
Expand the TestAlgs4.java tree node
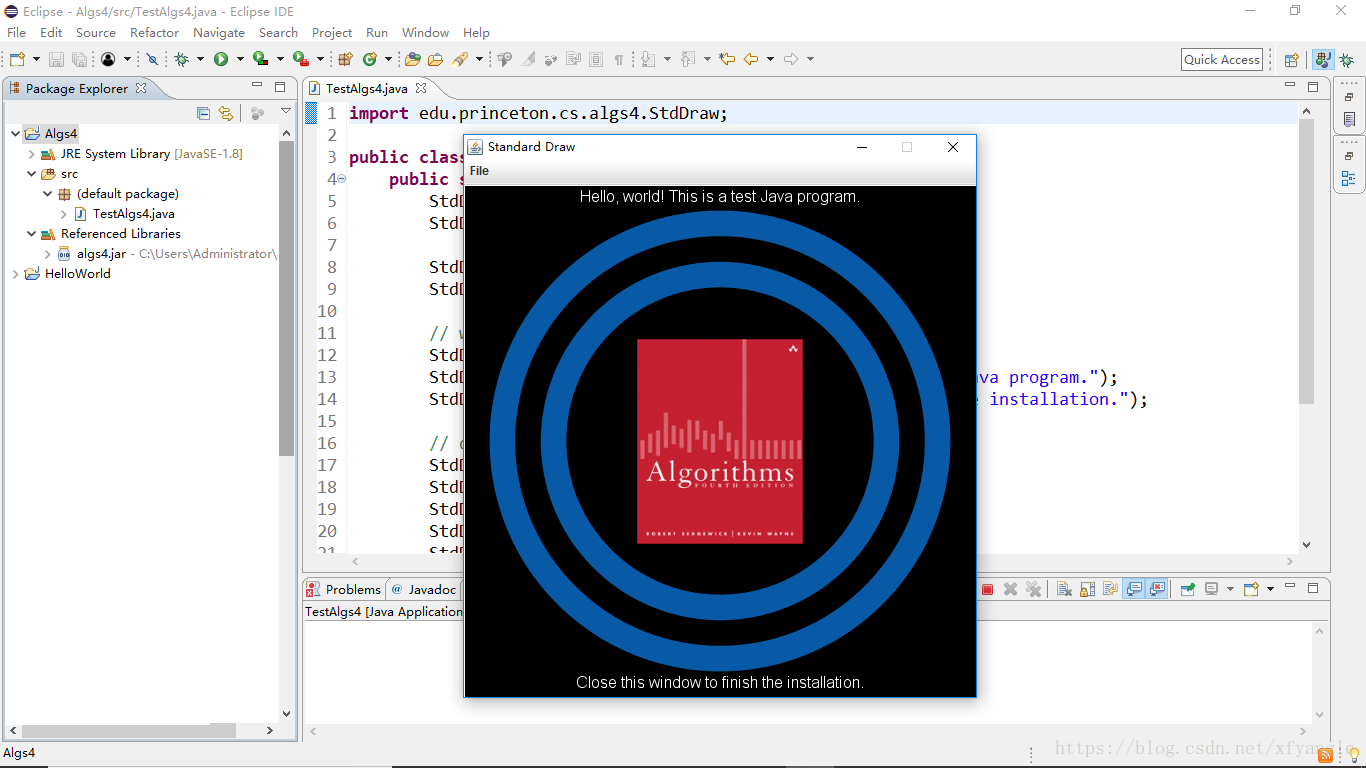[63, 214]
